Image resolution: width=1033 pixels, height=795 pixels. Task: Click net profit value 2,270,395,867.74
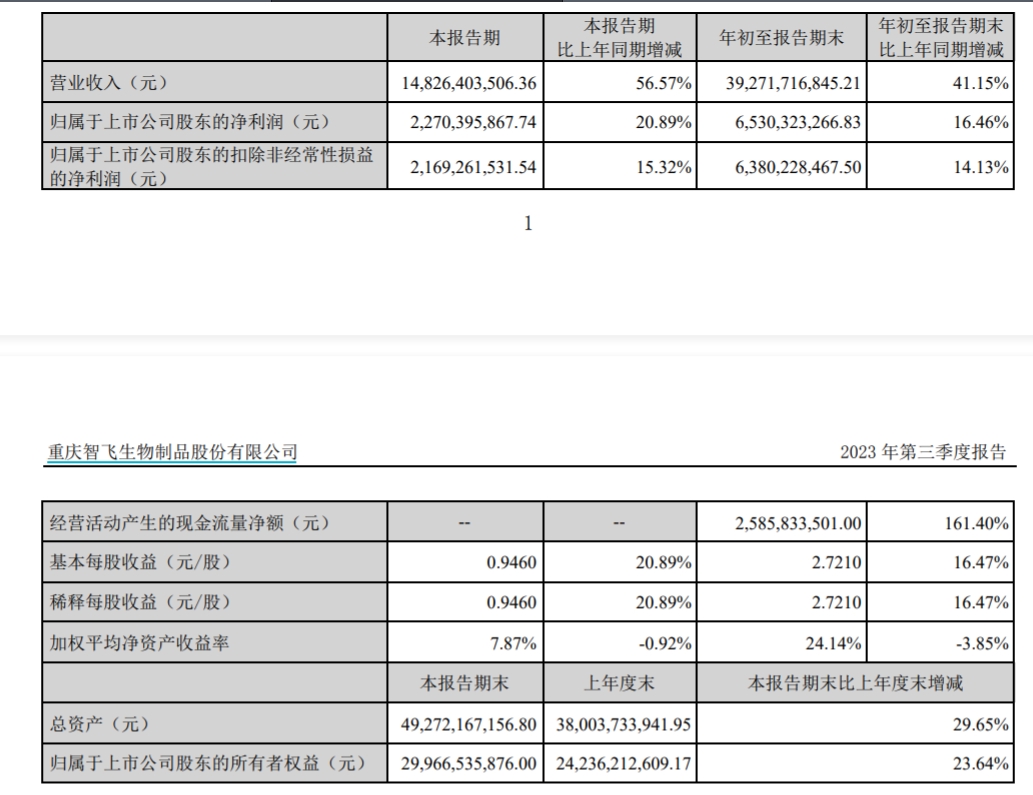[473, 122]
